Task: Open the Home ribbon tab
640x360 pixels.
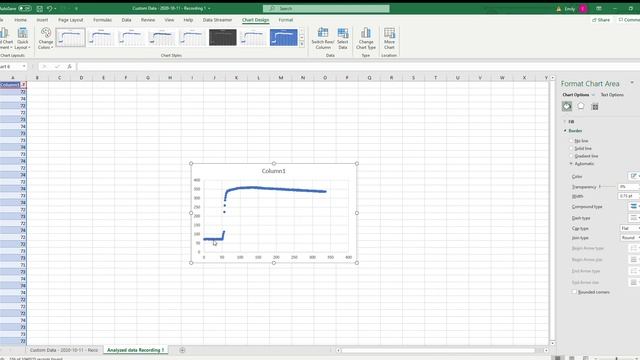Action: click(x=20, y=20)
